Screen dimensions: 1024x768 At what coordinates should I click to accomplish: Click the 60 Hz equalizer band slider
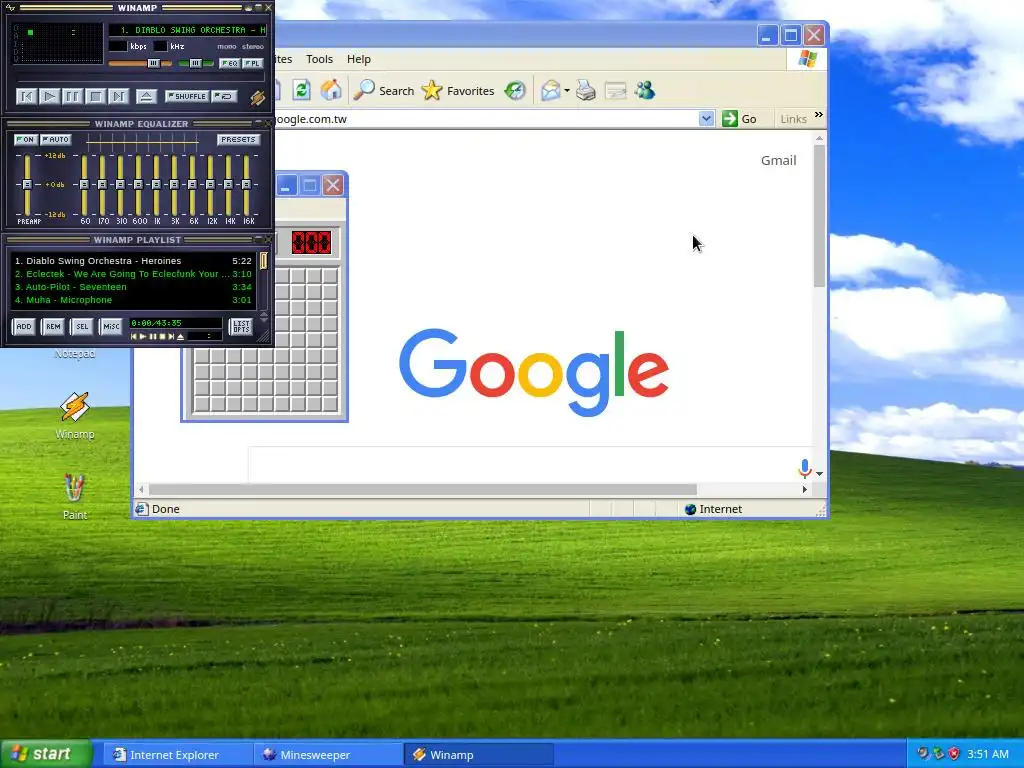(x=84, y=185)
